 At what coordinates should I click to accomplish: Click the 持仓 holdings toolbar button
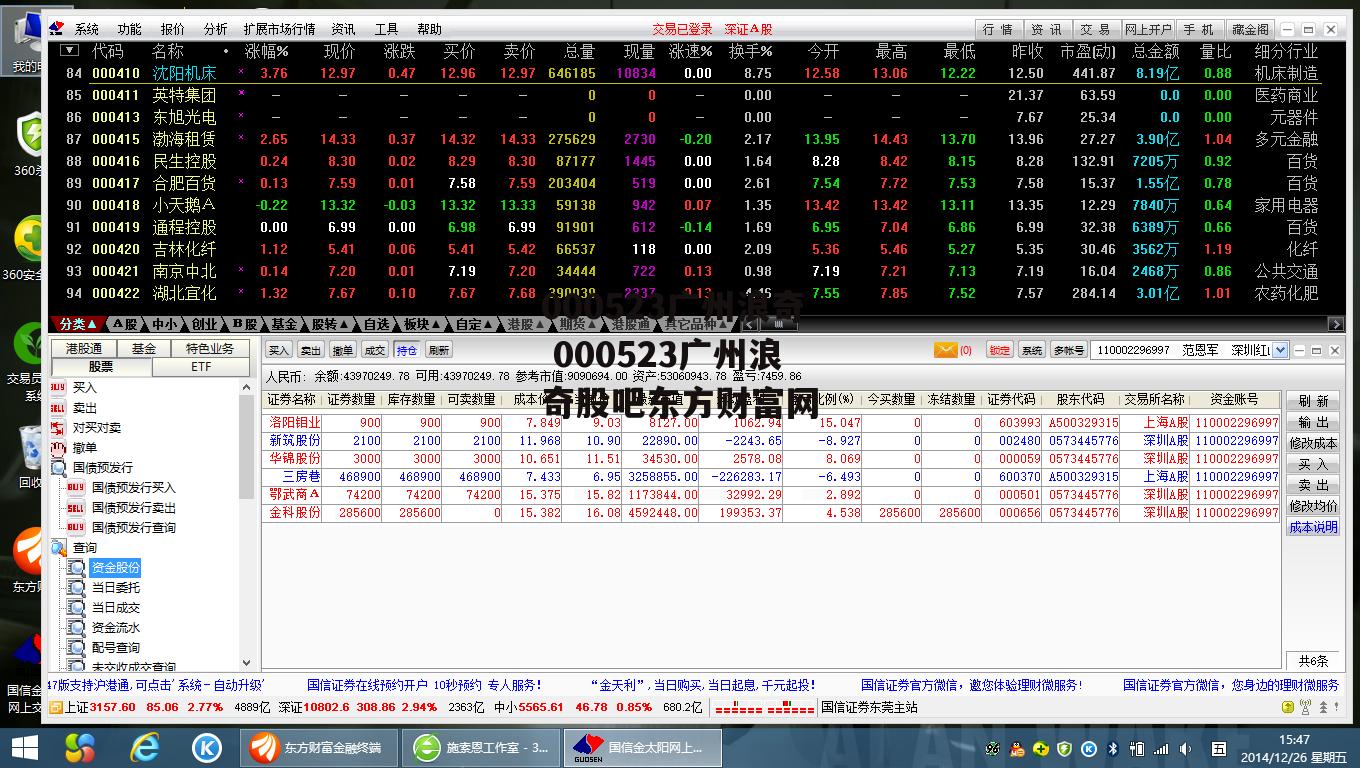pos(407,350)
